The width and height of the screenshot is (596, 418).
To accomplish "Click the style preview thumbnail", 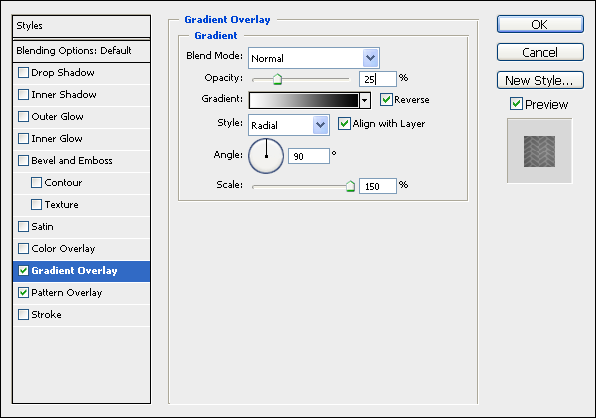I will pyautogui.click(x=539, y=151).
